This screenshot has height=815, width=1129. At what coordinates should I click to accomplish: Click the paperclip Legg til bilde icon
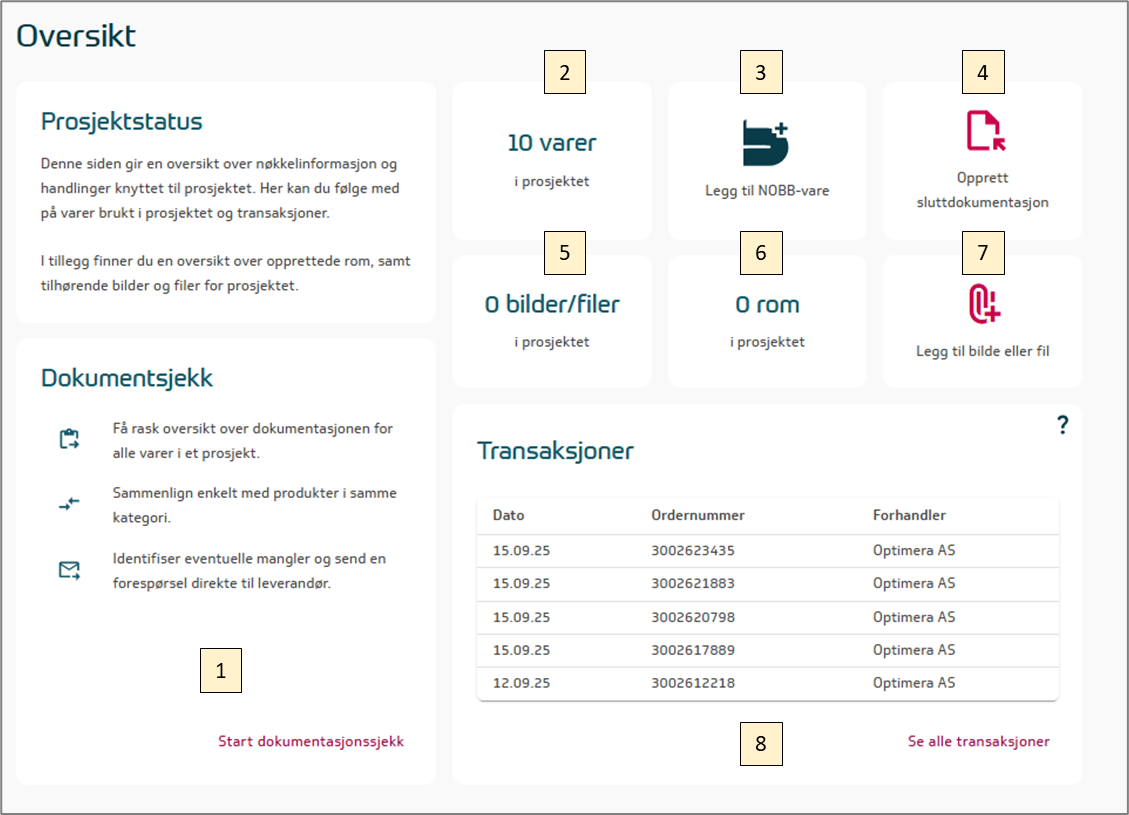pos(983,304)
